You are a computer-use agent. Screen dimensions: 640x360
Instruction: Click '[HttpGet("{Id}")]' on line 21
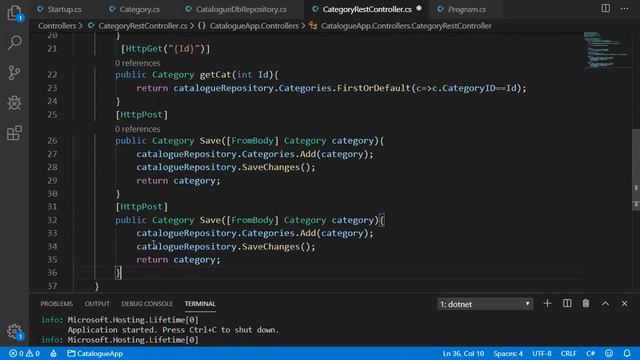click(165, 49)
